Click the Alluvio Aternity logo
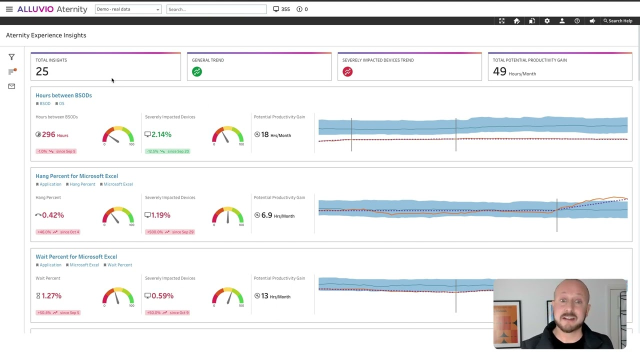640x360 pixels. point(52,9)
